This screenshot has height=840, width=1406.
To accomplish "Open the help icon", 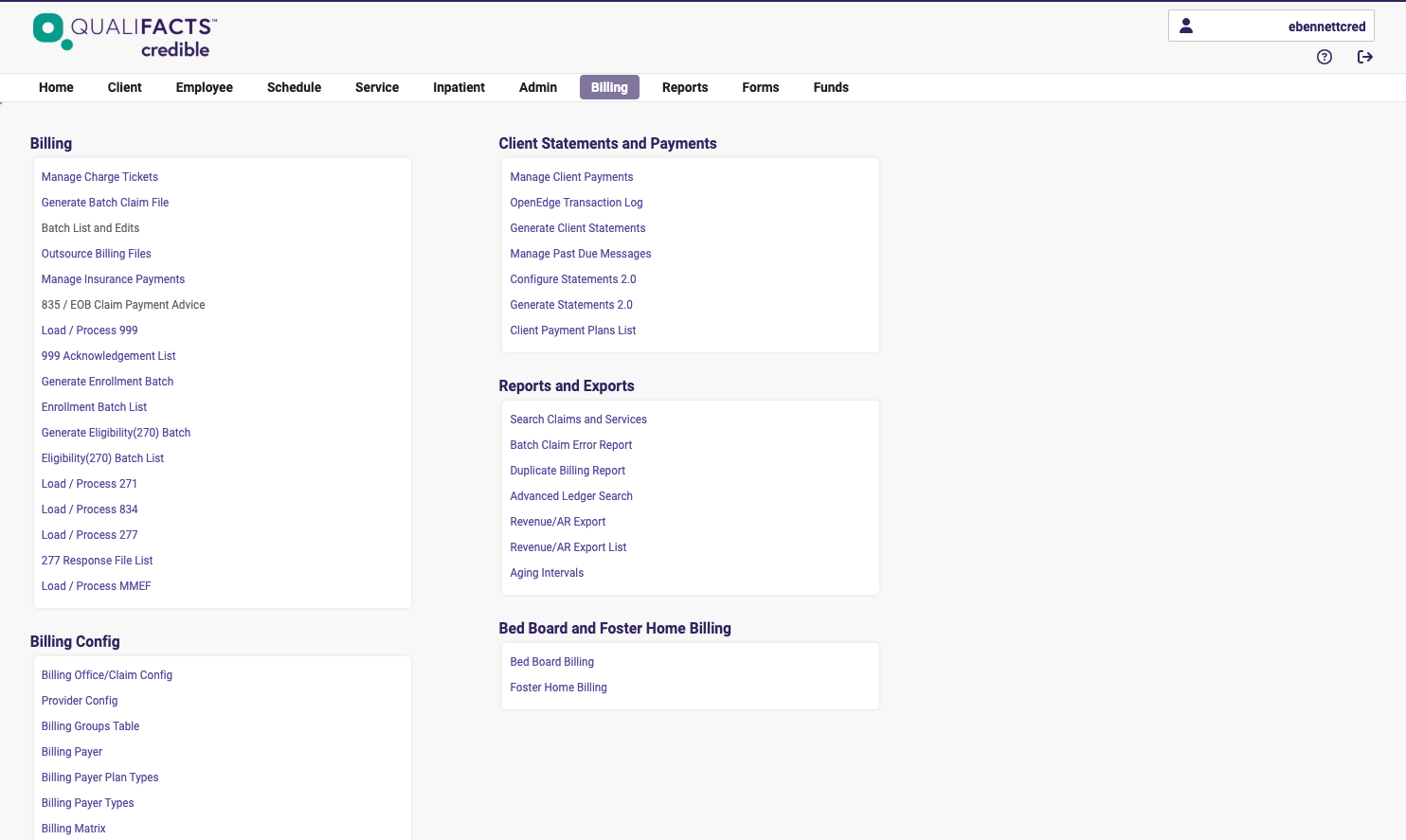I will 1324,57.
